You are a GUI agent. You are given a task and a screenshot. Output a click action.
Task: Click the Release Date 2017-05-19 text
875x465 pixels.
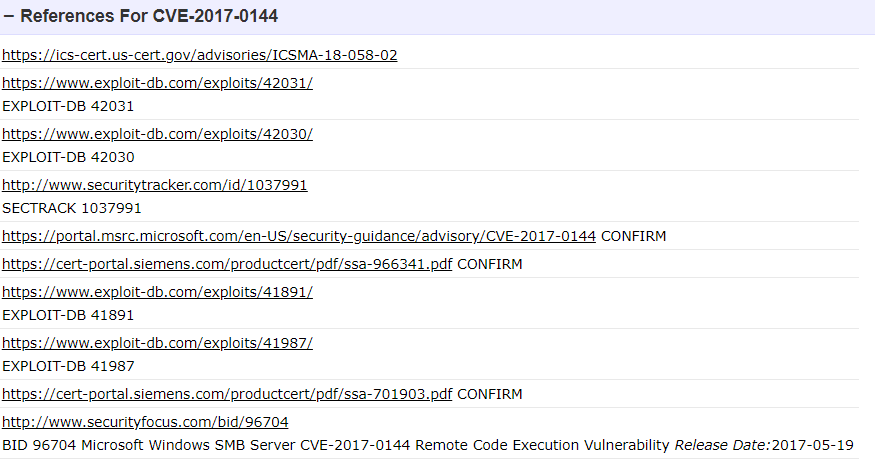[x=764, y=445]
